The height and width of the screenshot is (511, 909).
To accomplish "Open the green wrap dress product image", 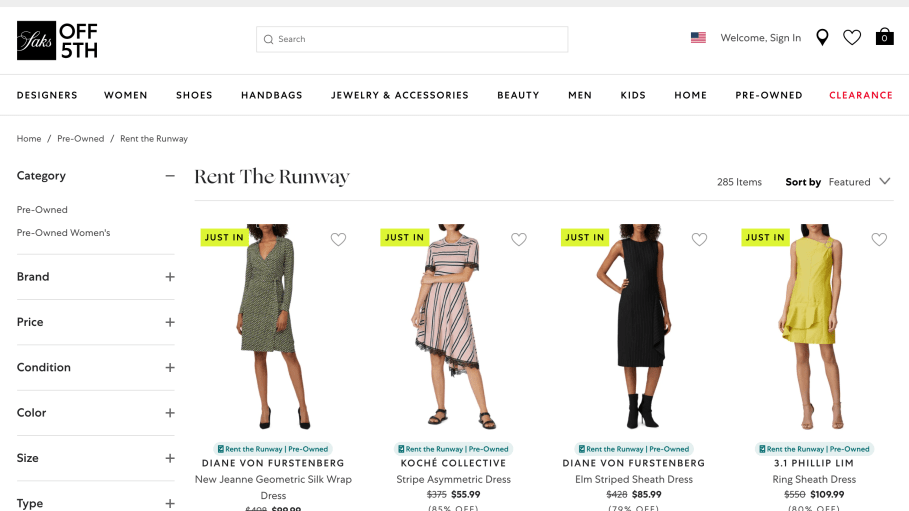I will tap(273, 327).
